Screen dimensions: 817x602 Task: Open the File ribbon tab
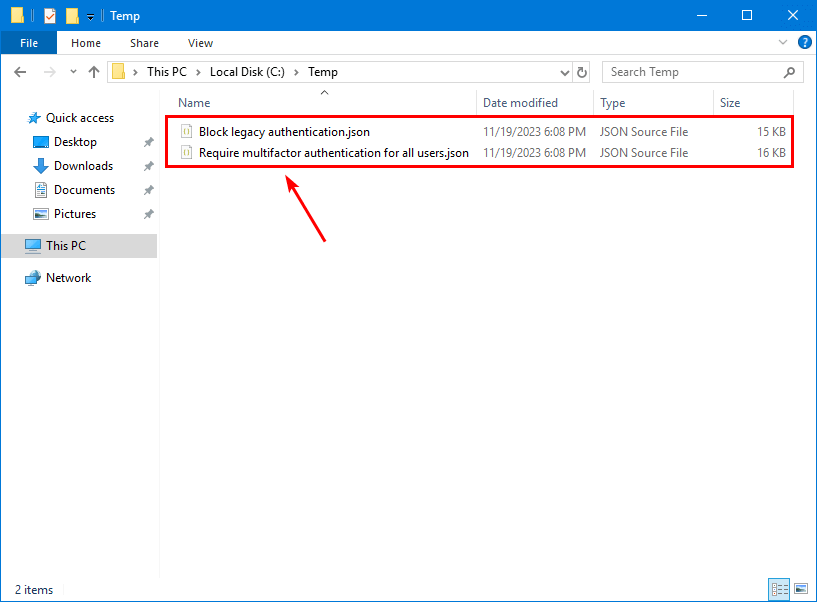pos(29,43)
